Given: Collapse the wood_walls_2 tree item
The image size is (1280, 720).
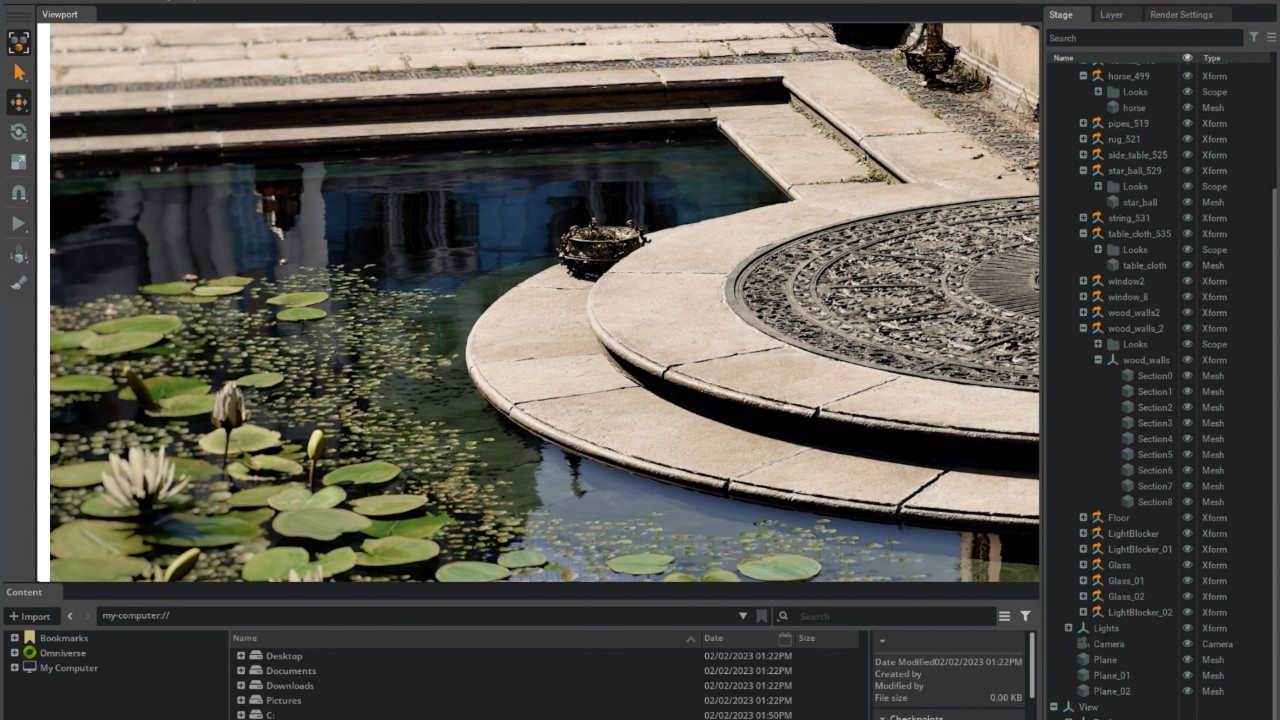Looking at the screenshot, I should 1083,328.
